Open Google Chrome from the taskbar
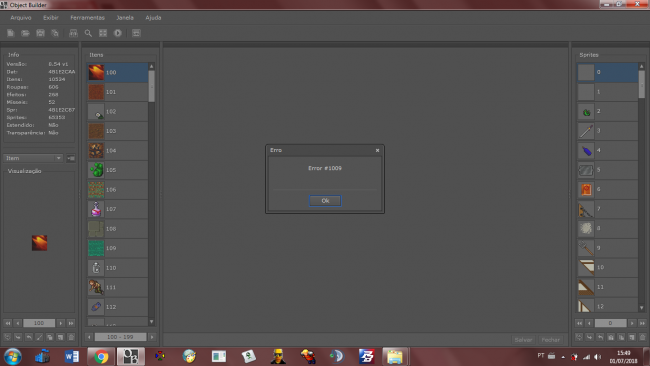This screenshot has height=366, width=650. (101, 356)
